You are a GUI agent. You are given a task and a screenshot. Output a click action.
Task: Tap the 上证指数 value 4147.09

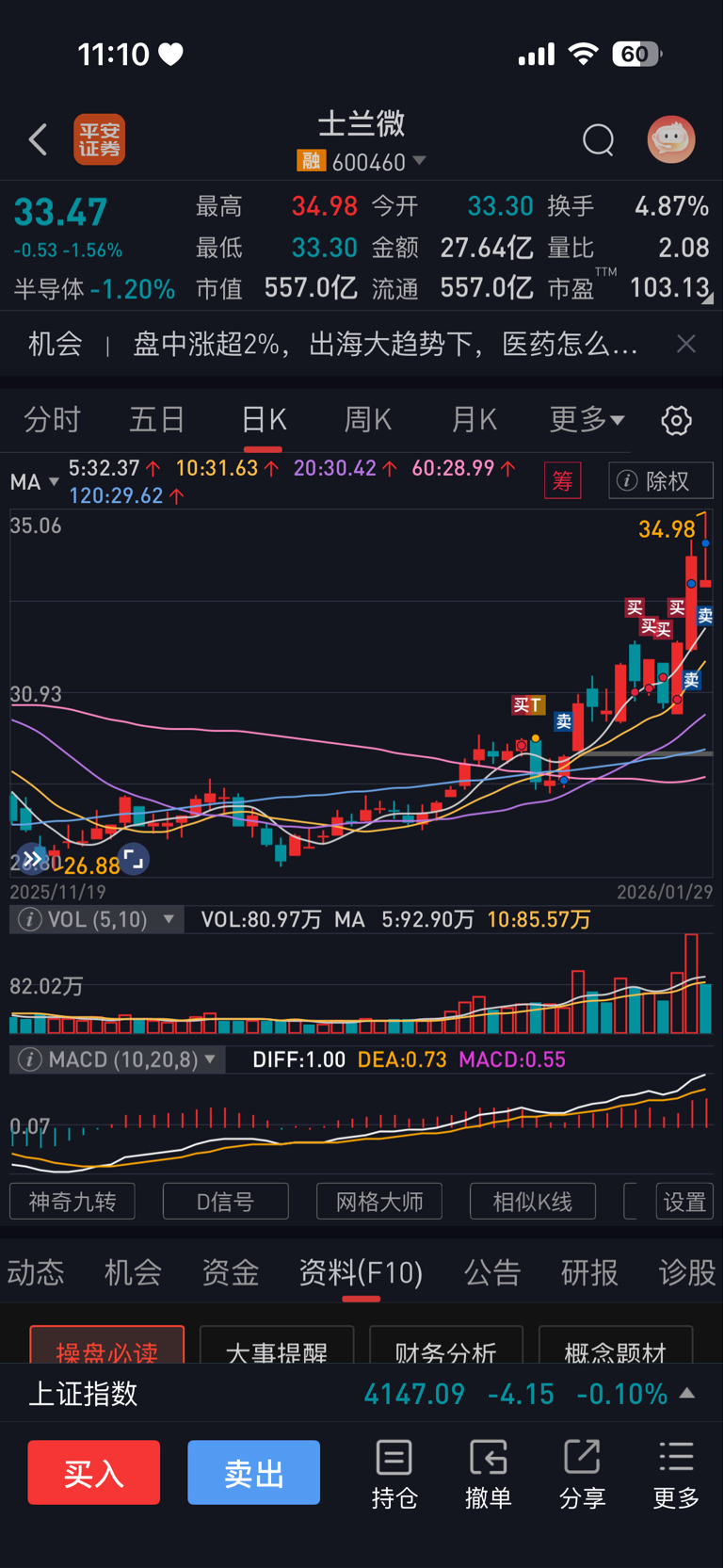pyautogui.click(x=414, y=1394)
